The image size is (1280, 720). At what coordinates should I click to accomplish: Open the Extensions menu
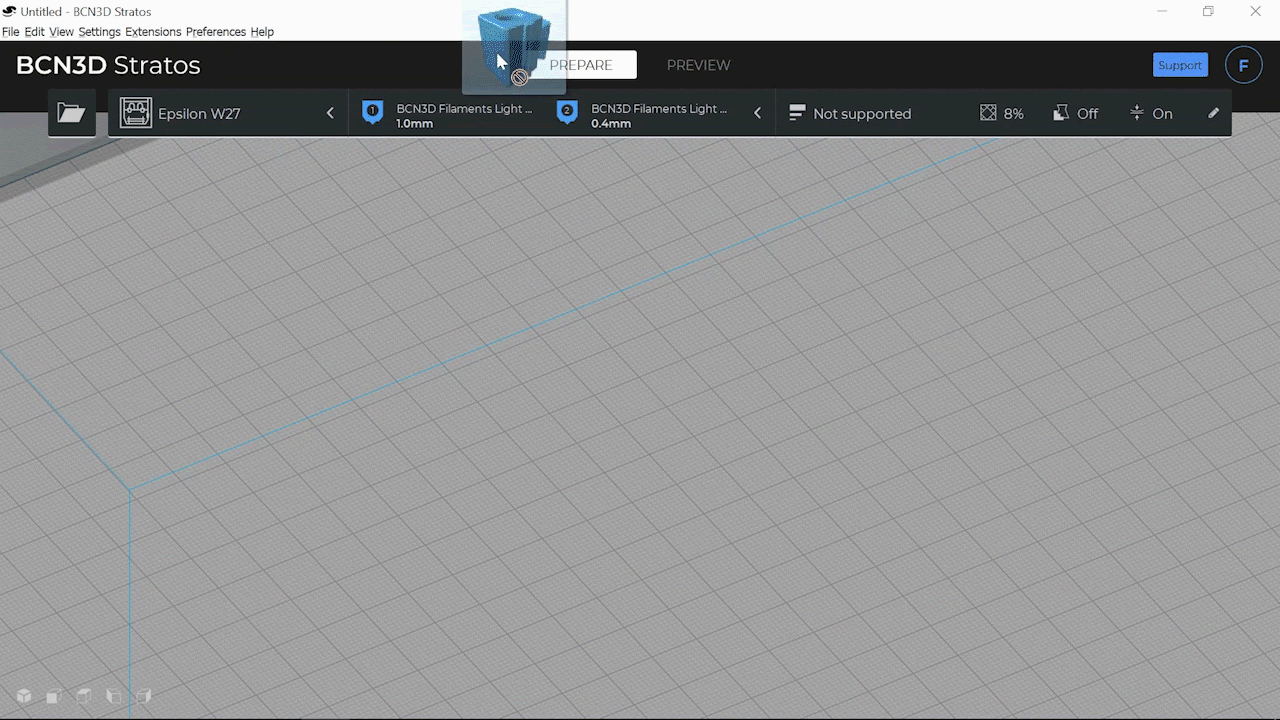153,32
